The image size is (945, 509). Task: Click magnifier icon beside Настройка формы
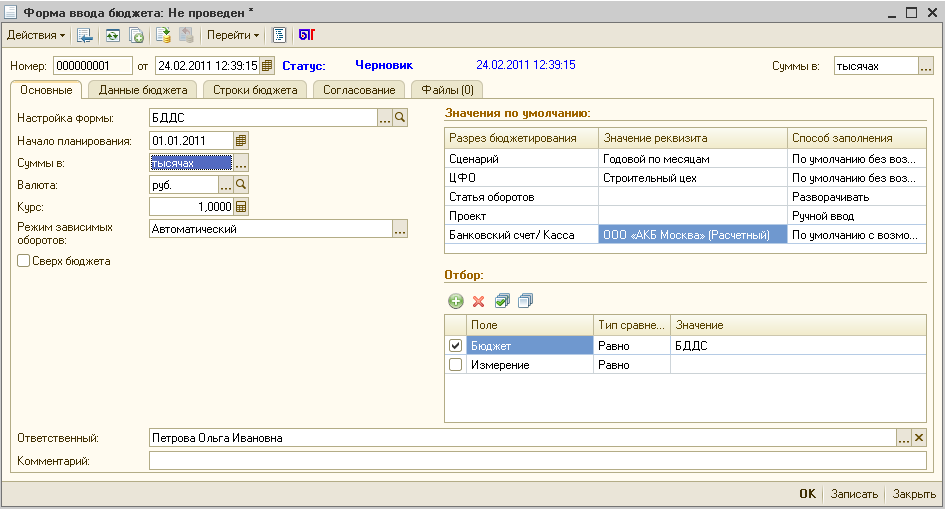400,119
